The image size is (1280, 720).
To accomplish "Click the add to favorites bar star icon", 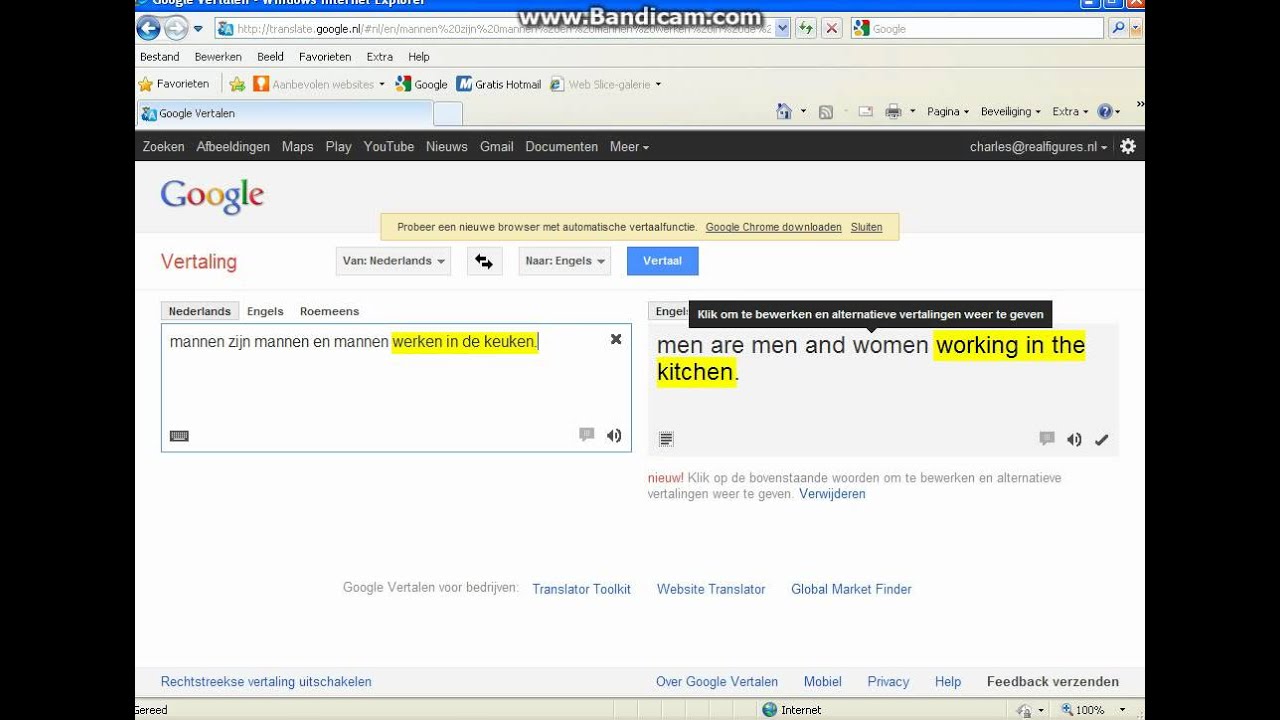I will (237, 84).
